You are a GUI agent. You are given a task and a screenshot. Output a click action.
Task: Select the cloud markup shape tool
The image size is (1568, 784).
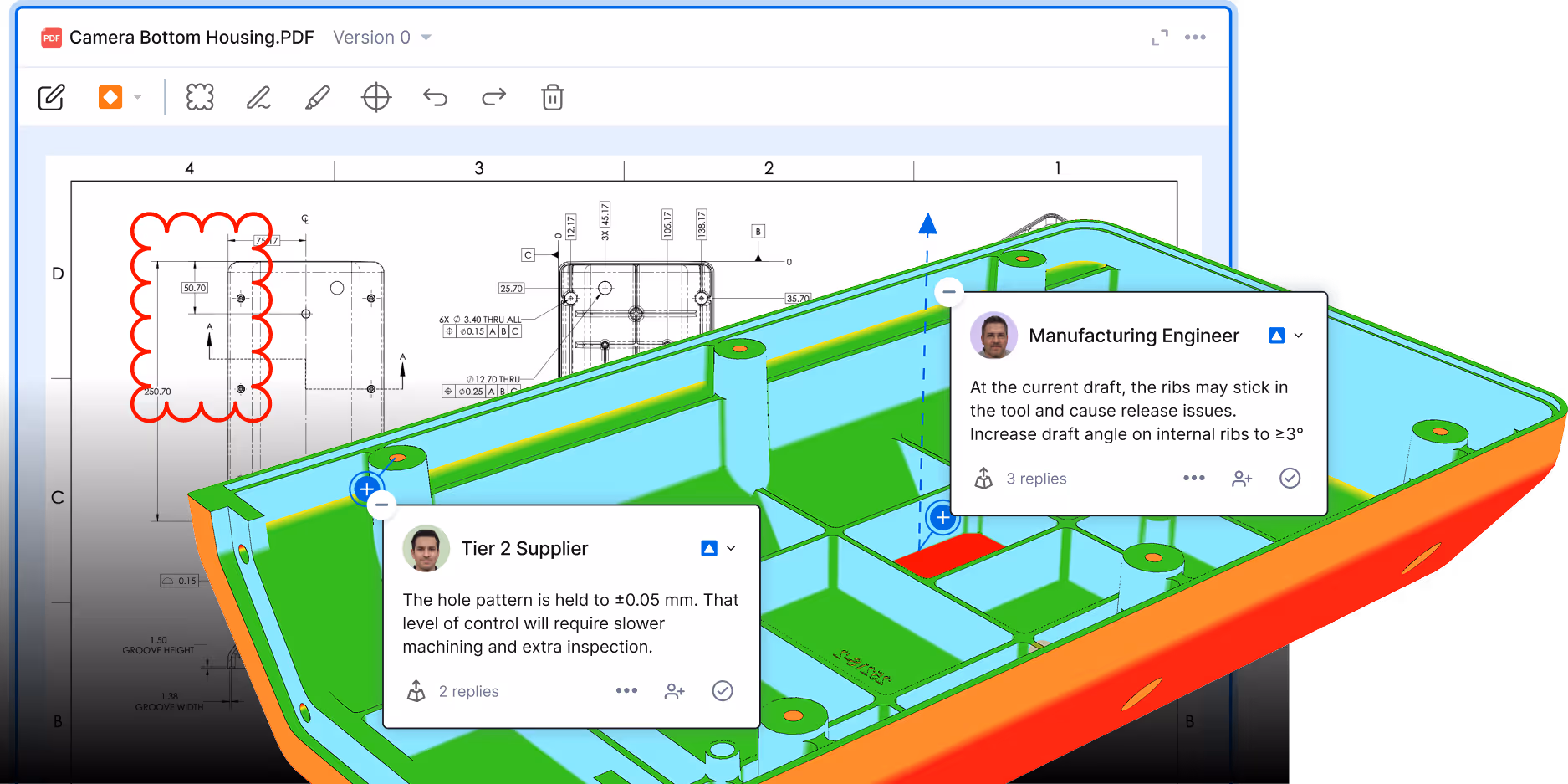pyautogui.click(x=200, y=97)
